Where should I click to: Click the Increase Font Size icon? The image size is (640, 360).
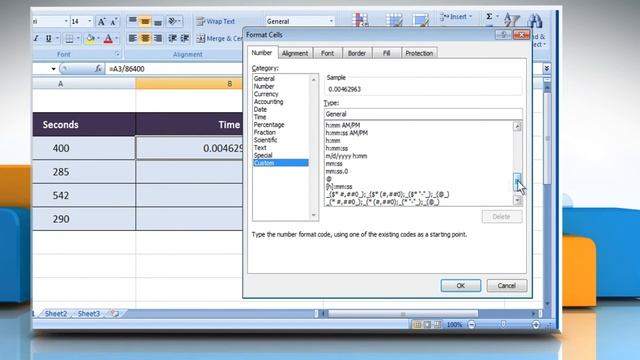coord(102,21)
